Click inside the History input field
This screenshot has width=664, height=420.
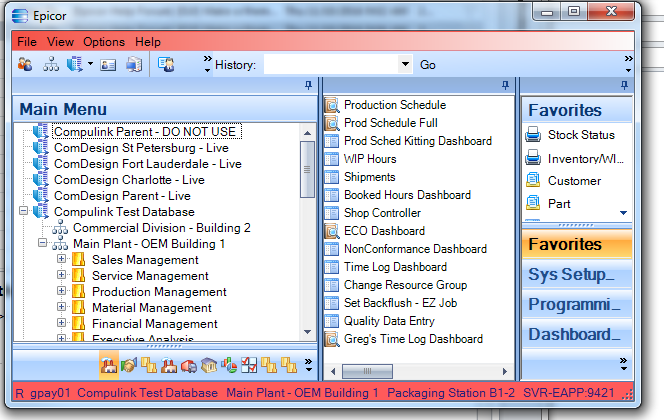point(331,65)
